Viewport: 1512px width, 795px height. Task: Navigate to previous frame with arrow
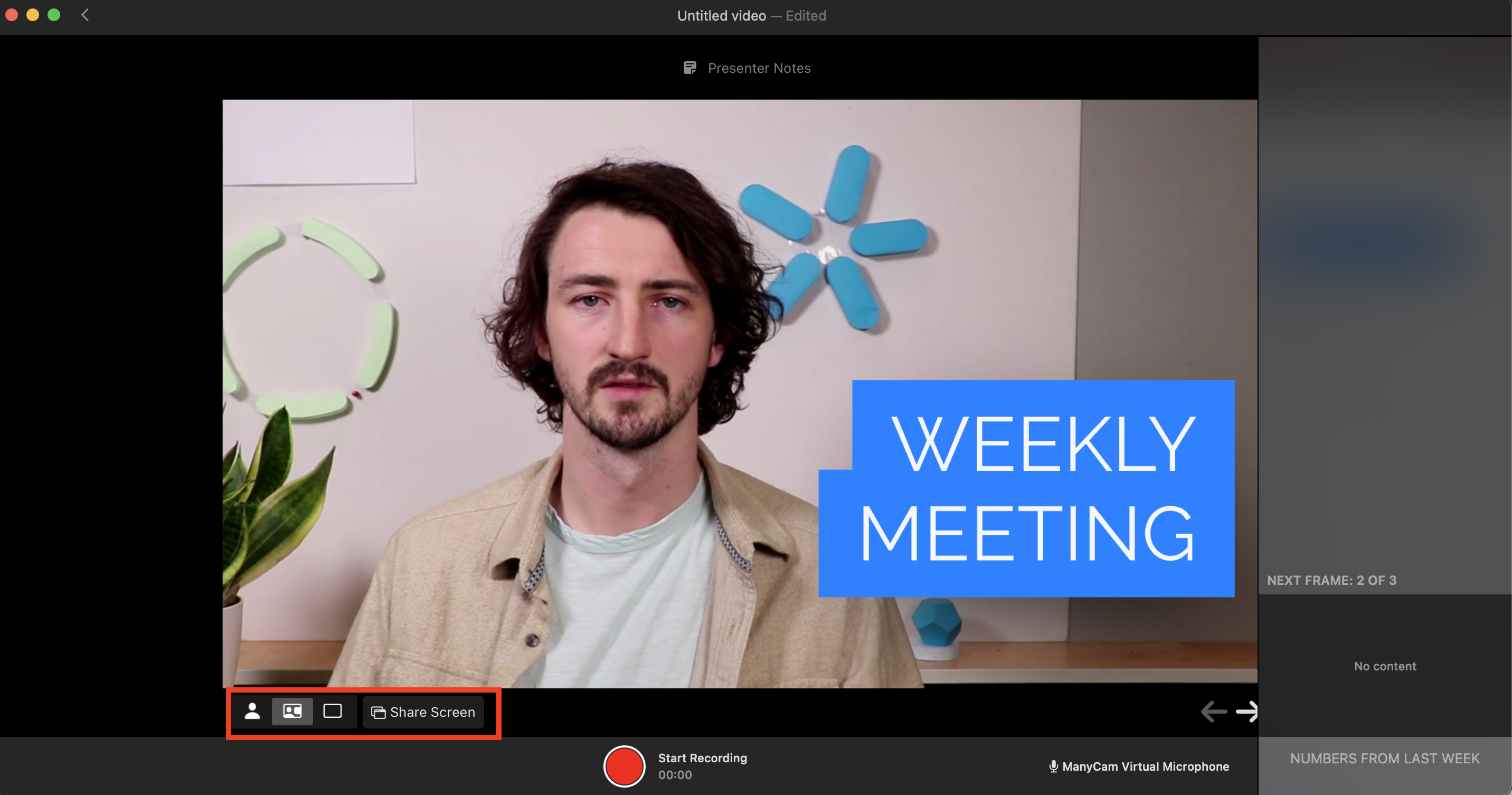(x=1214, y=711)
